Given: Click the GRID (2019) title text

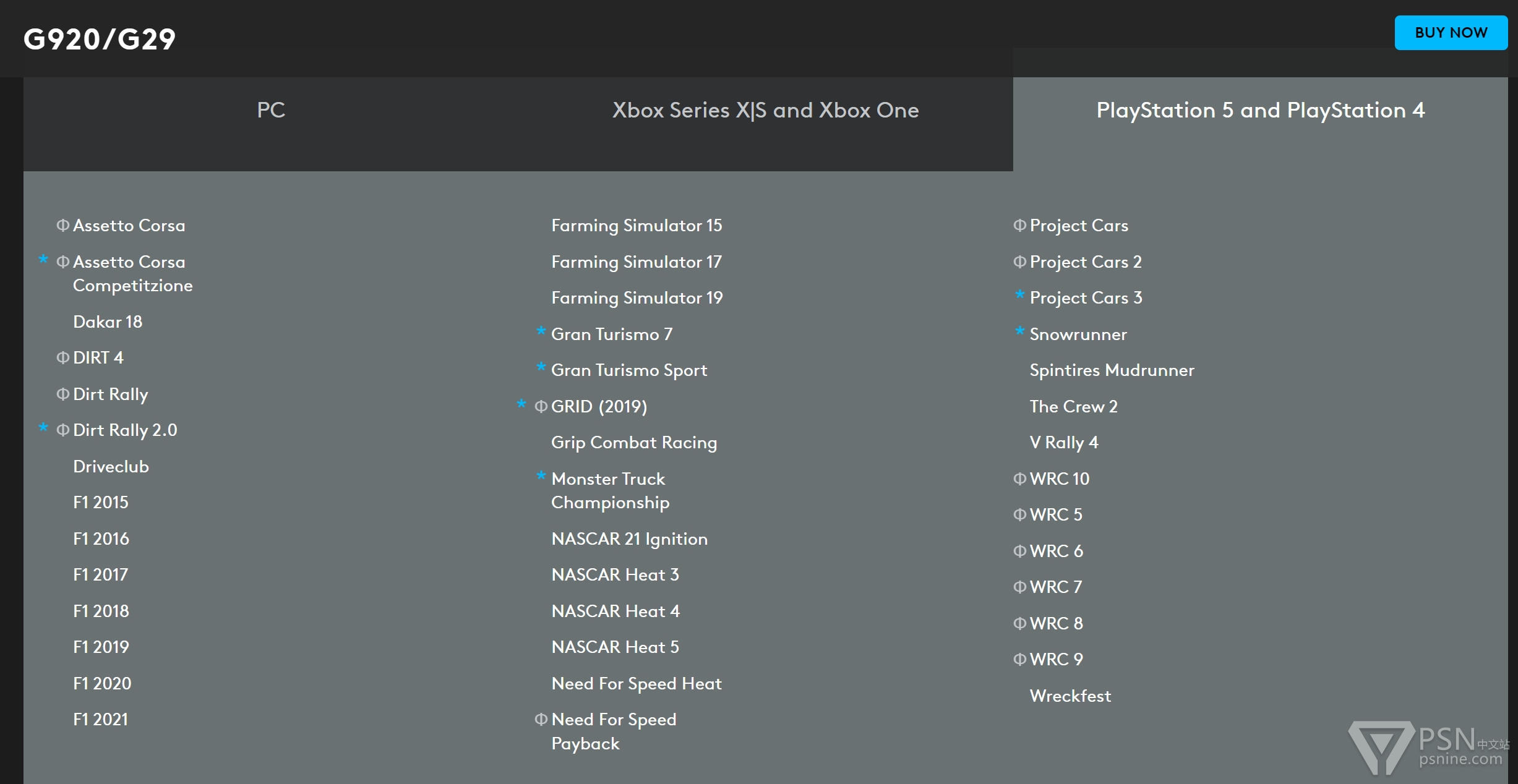Looking at the screenshot, I should pos(599,407).
